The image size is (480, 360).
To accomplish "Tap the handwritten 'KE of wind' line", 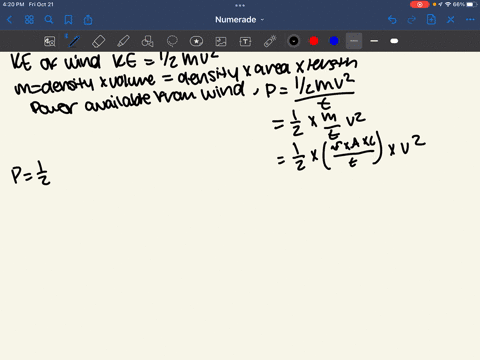I will [x=115, y=61].
